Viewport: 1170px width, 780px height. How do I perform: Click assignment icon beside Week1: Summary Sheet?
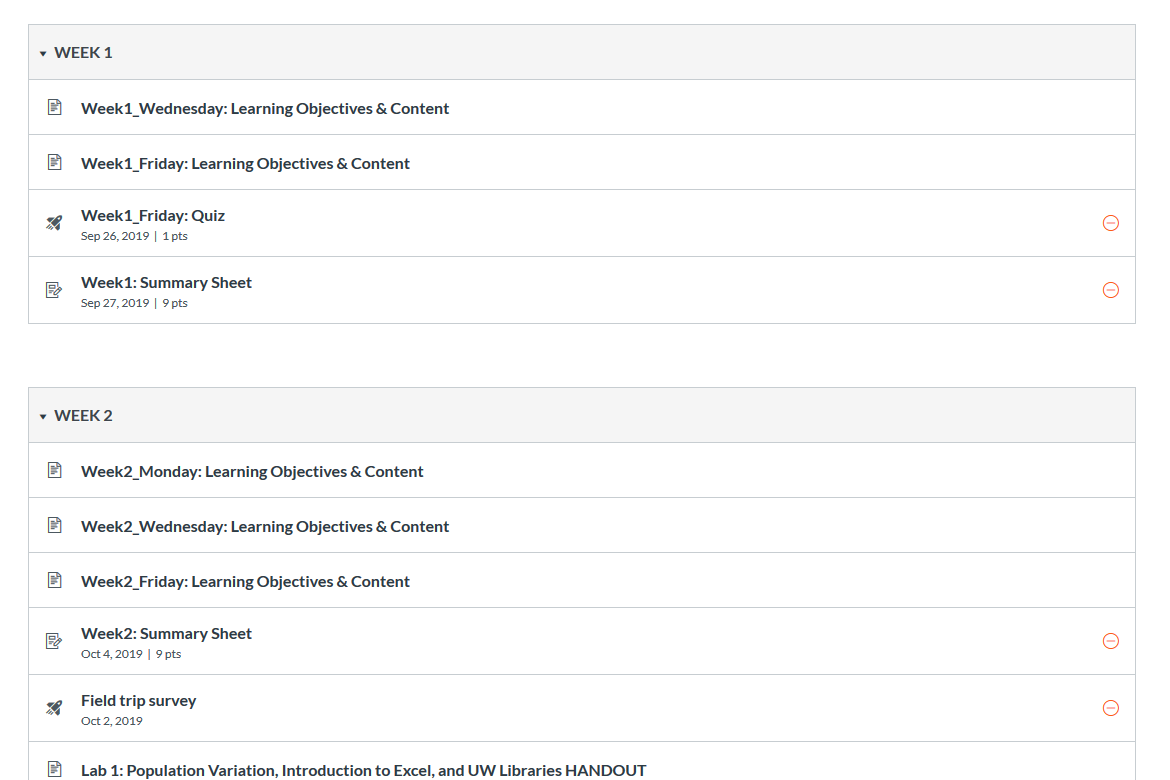(54, 290)
